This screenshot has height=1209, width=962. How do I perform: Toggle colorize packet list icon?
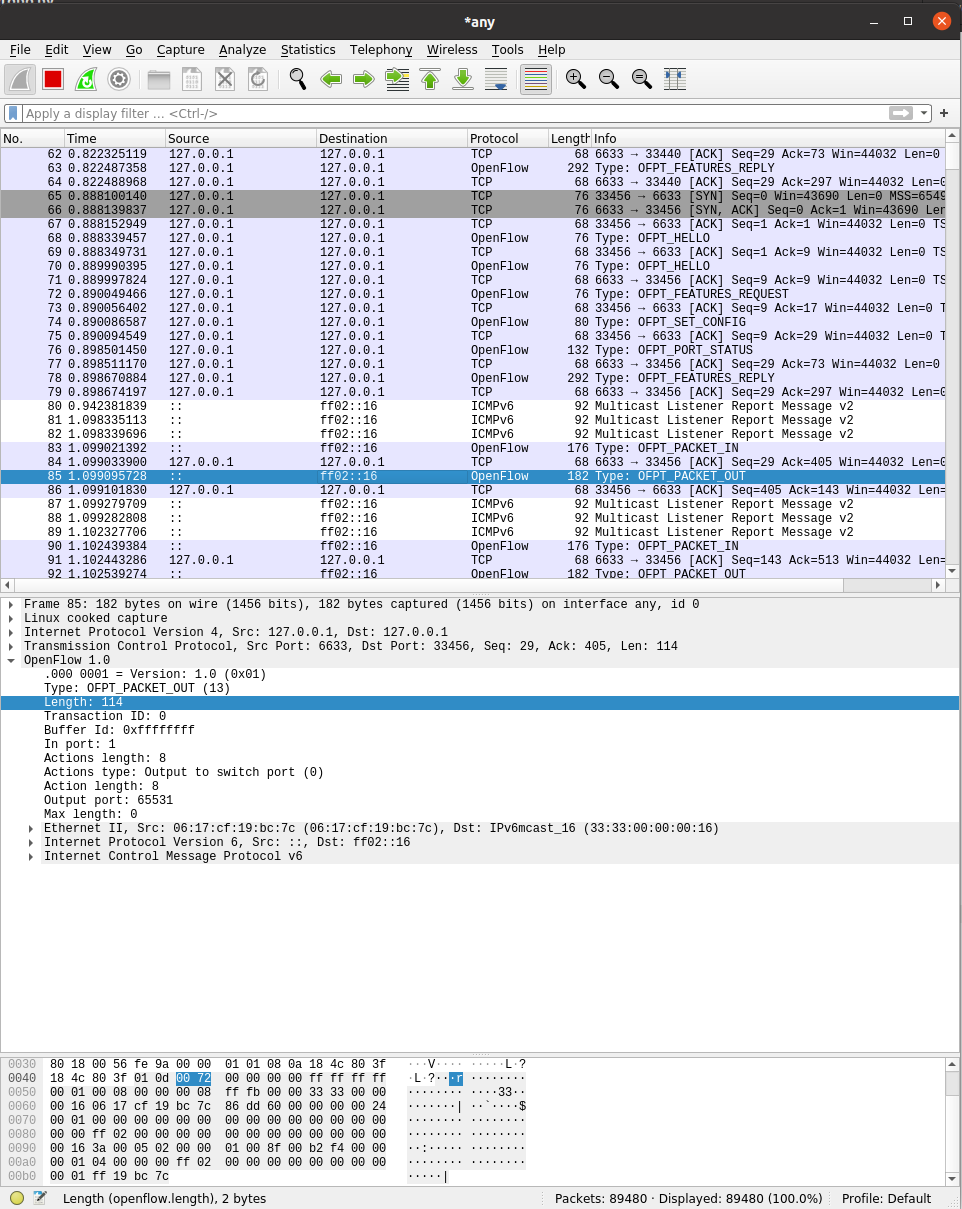536,79
